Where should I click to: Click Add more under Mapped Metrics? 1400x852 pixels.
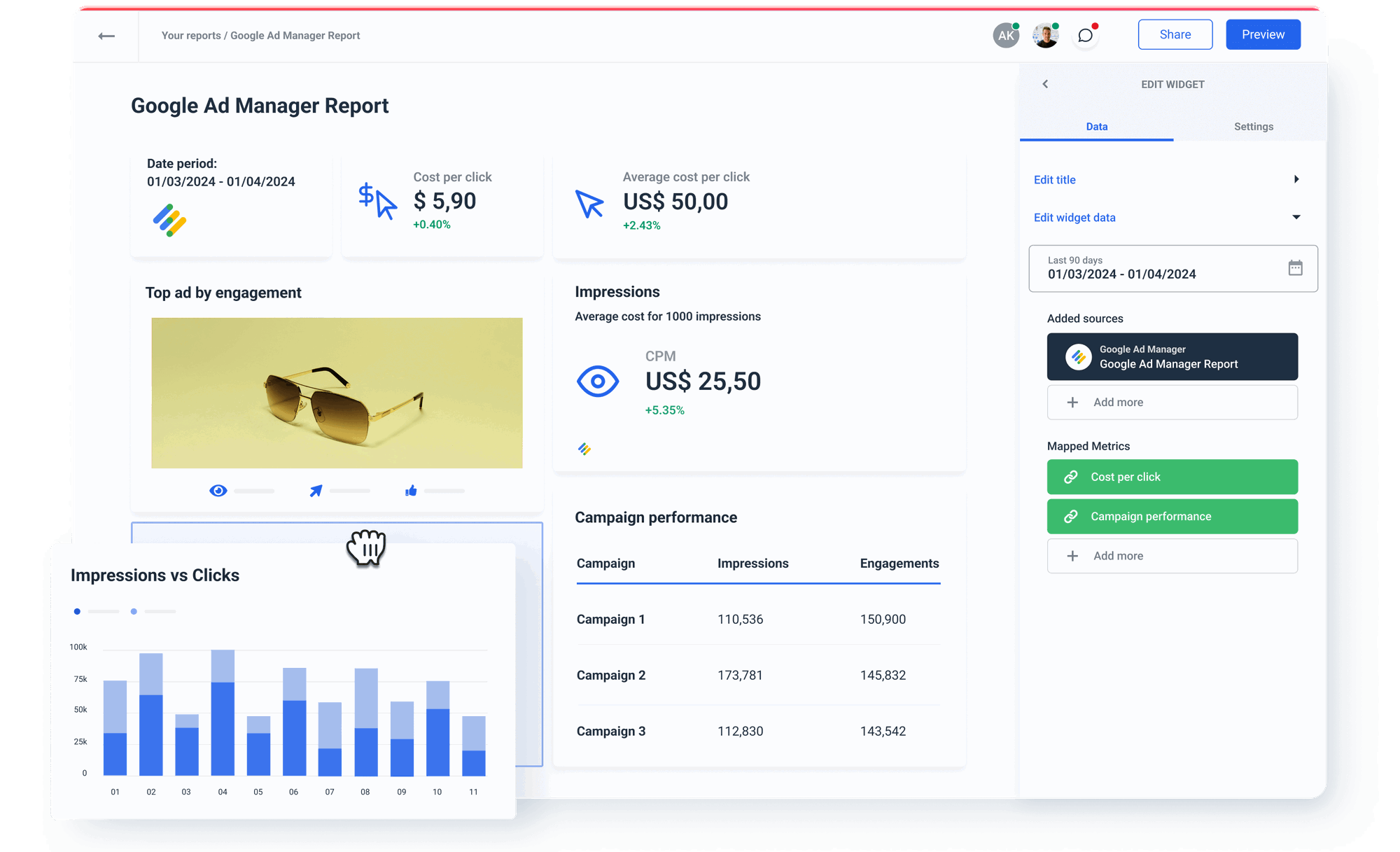pyautogui.click(x=1172, y=555)
